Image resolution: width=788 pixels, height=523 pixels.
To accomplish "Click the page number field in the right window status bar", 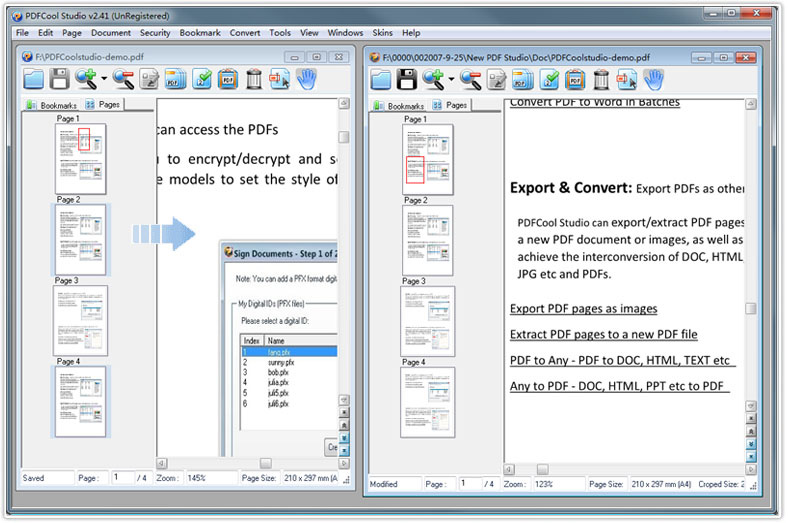I will click(470, 484).
